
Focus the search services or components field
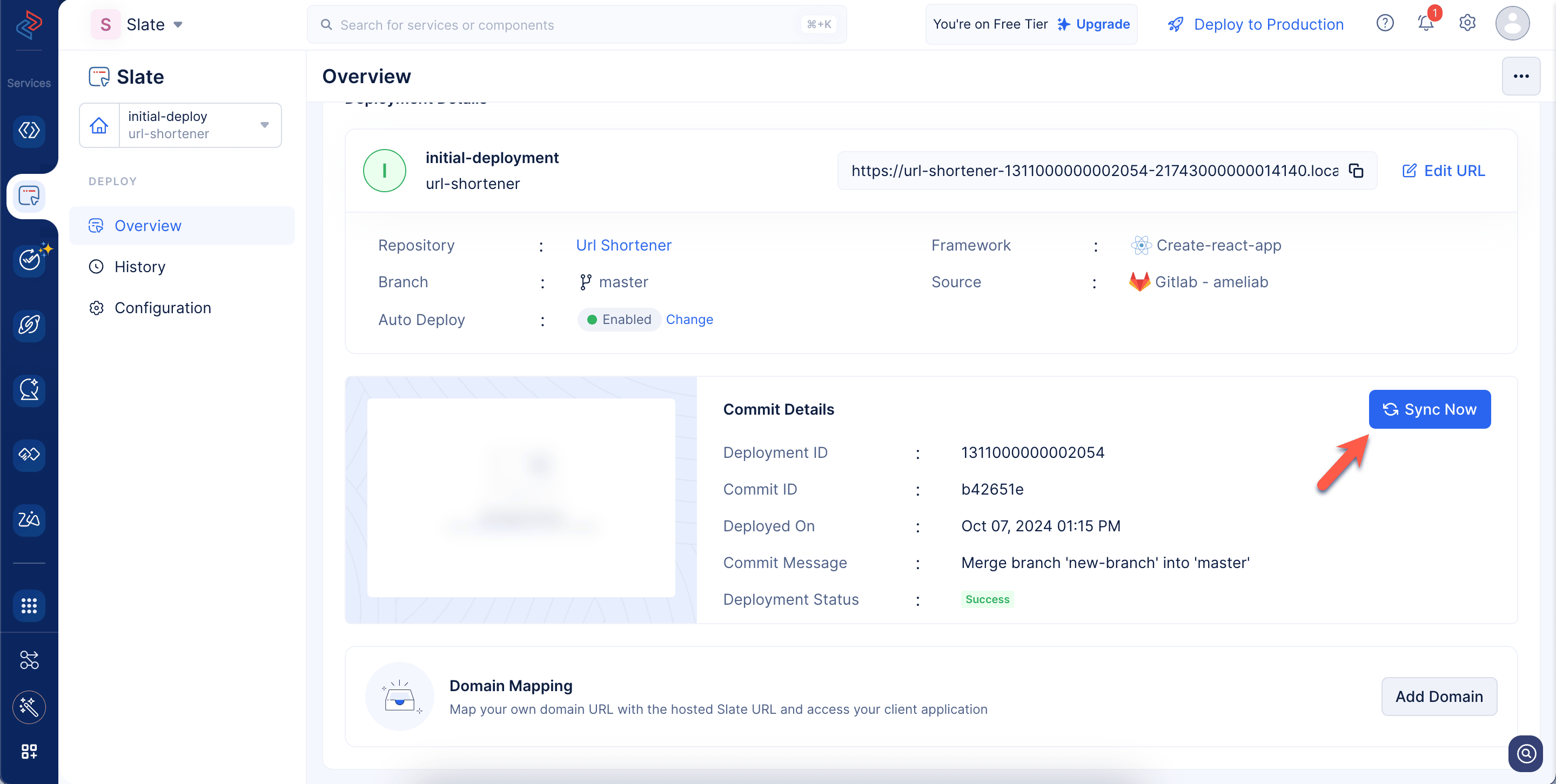pos(576,25)
